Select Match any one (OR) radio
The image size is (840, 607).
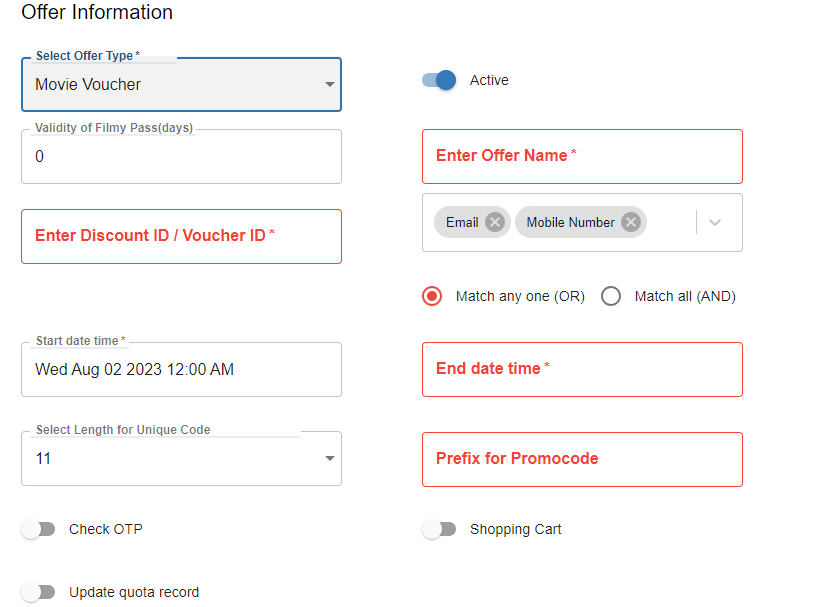pos(432,296)
